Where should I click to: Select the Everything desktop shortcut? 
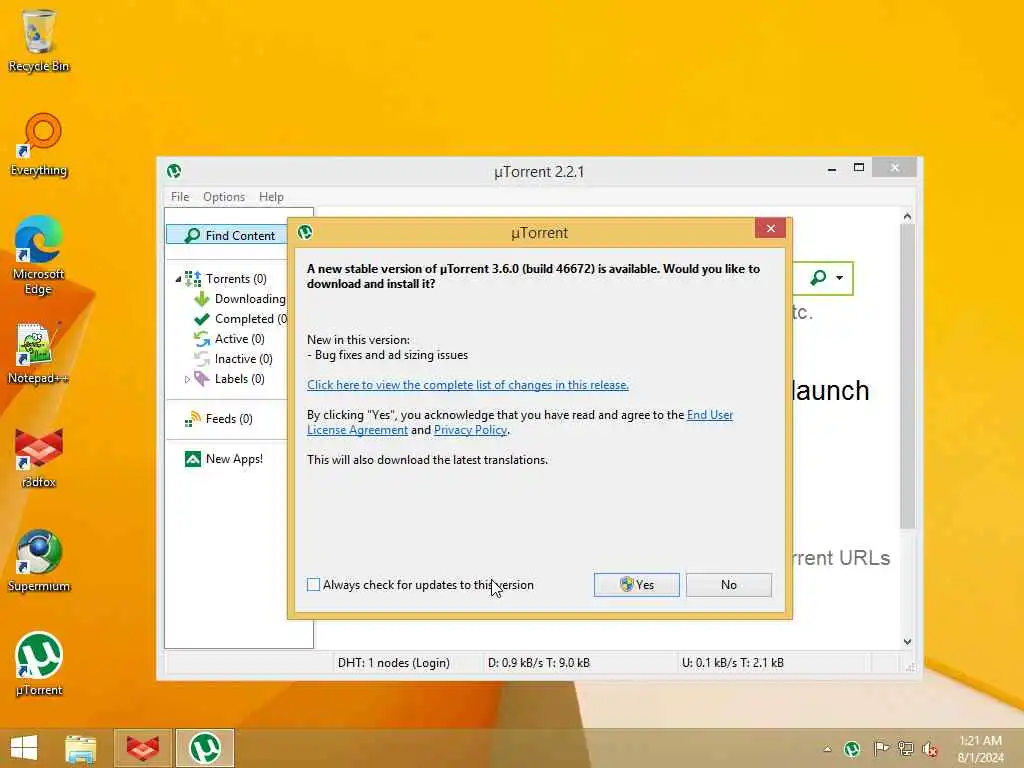(39, 145)
